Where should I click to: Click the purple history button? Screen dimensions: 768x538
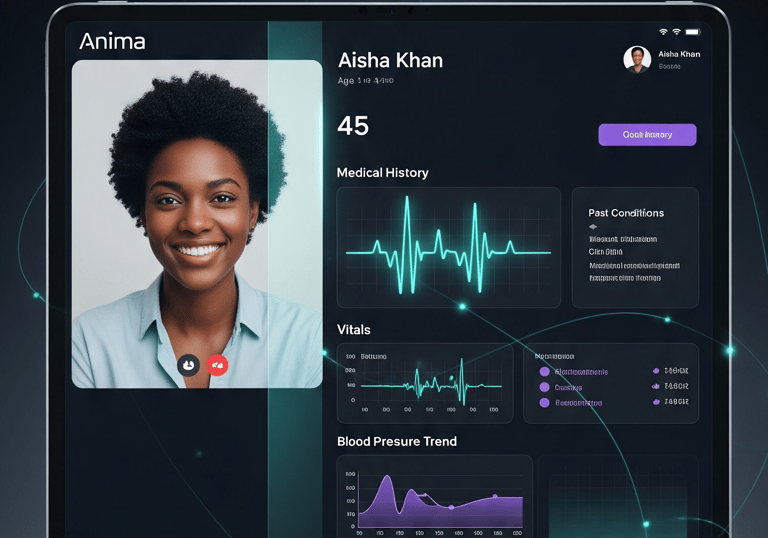click(647, 135)
